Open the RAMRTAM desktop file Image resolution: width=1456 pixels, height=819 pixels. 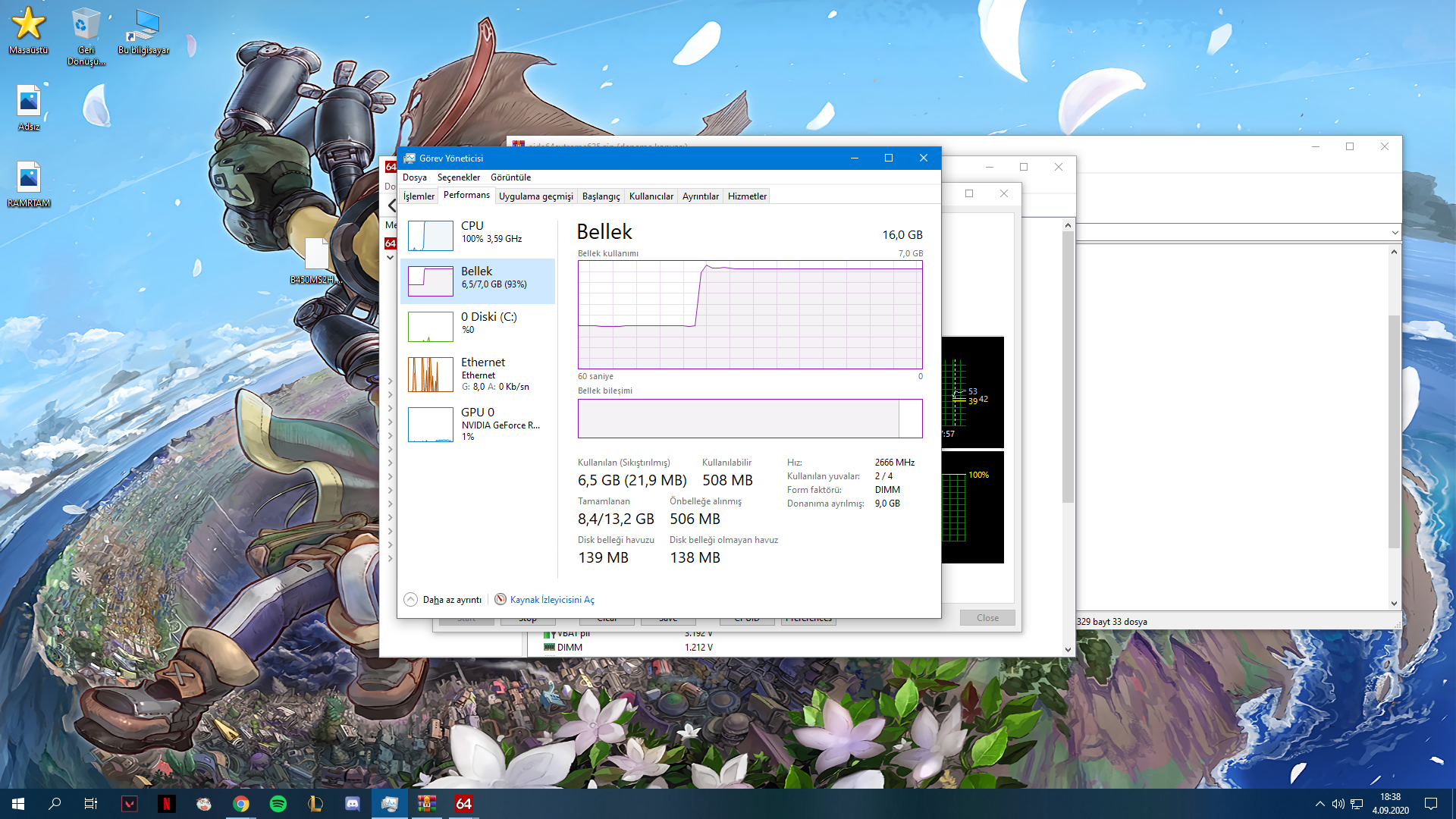click(29, 184)
